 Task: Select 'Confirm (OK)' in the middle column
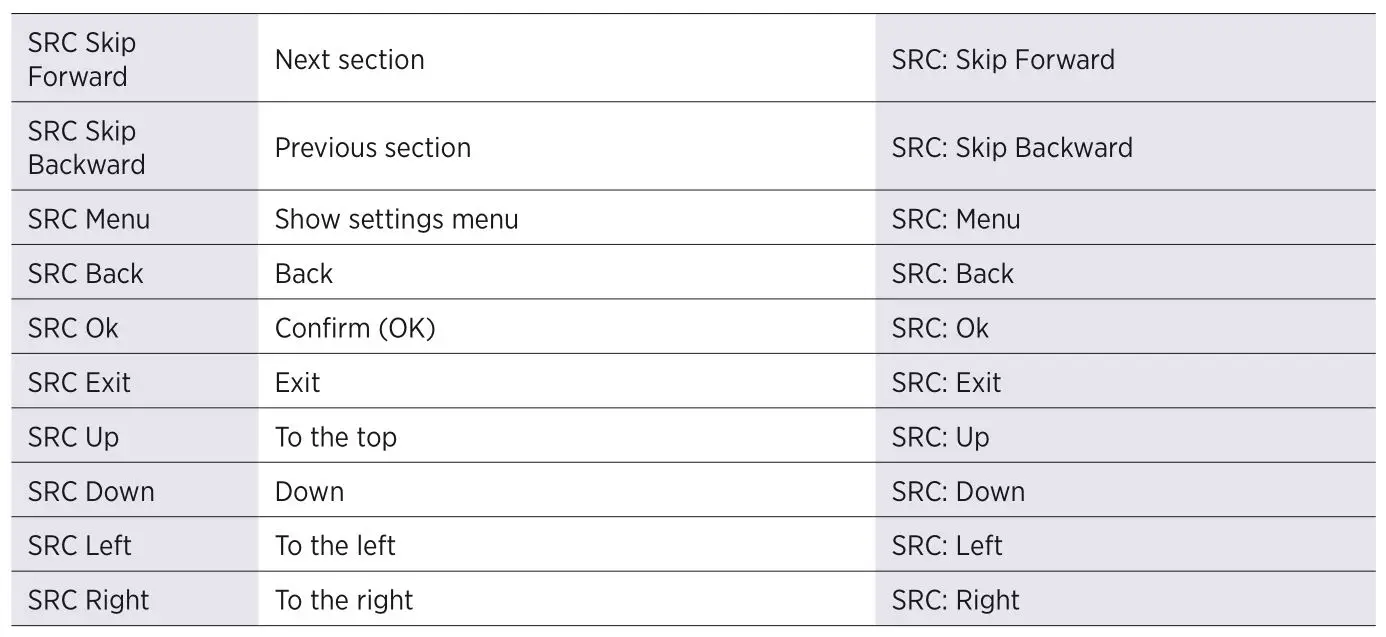pyautogui.click(x=355, y=328)
